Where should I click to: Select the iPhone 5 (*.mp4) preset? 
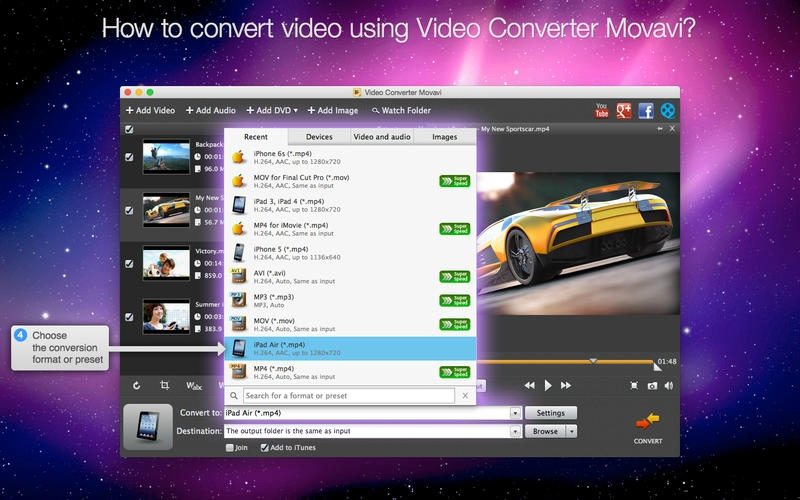click(x=350, y=253)
